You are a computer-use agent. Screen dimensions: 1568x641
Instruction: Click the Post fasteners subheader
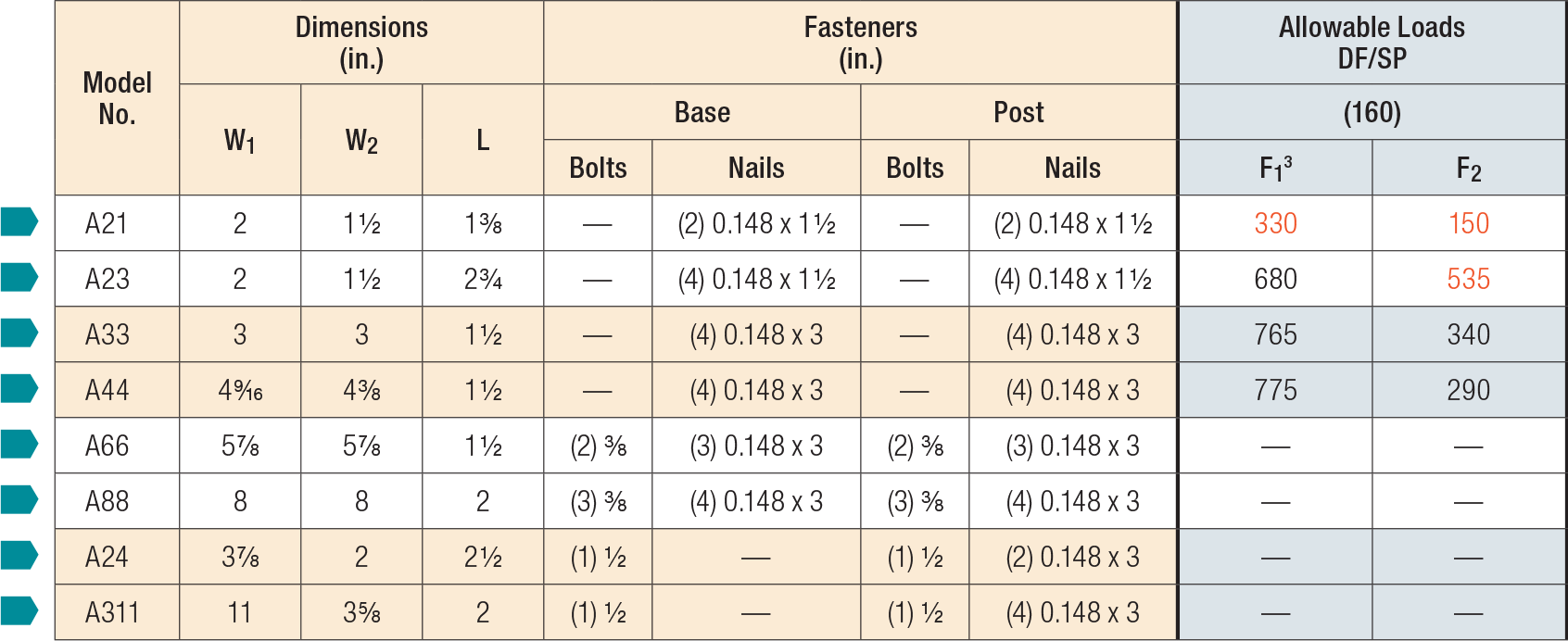tap(1018, 112)
